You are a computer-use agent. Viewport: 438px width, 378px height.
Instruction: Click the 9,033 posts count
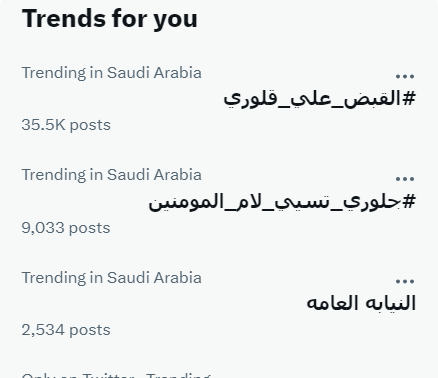click(x=66, y=228)
